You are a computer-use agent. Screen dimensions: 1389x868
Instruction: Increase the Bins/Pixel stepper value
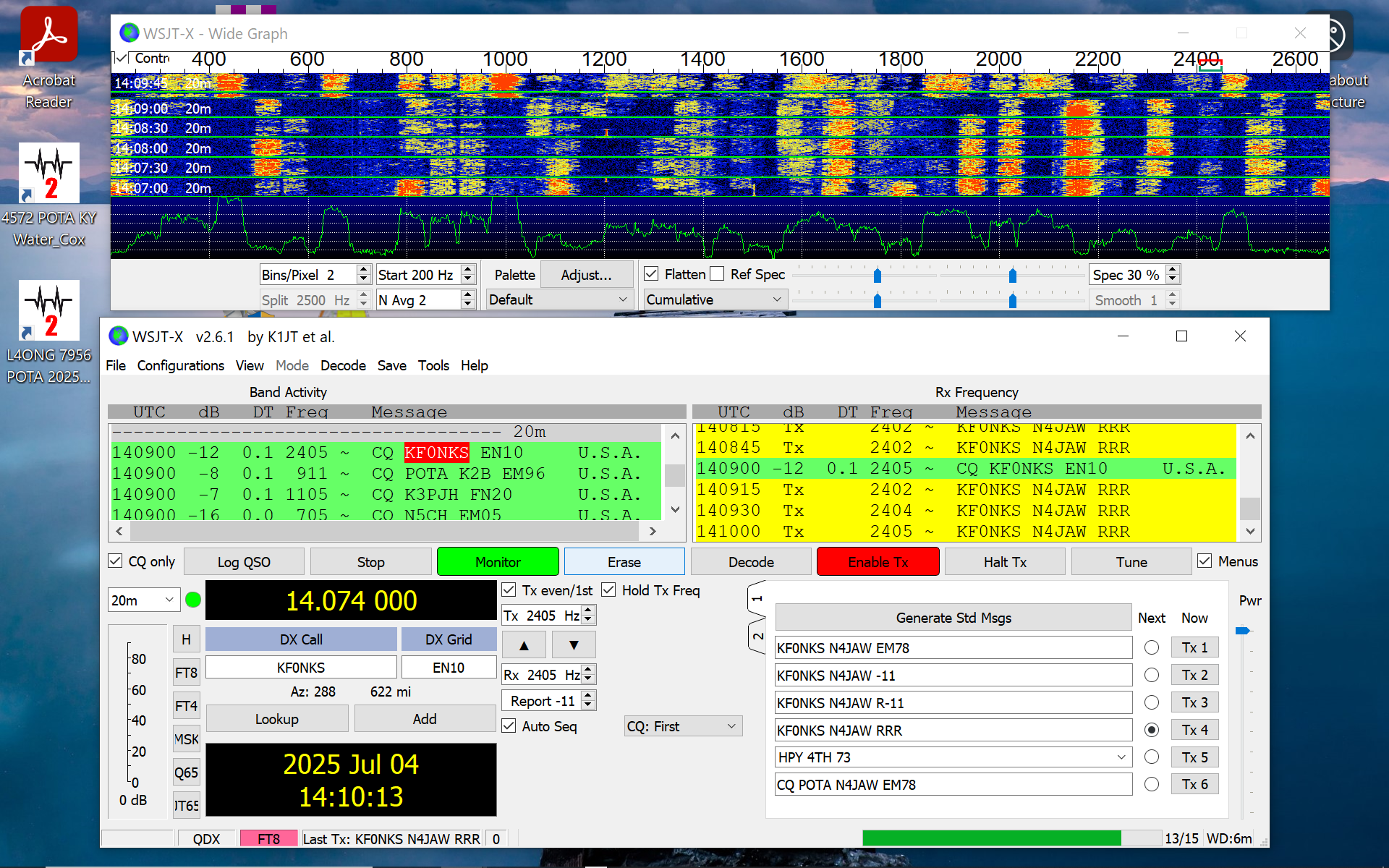coord(363,270)
